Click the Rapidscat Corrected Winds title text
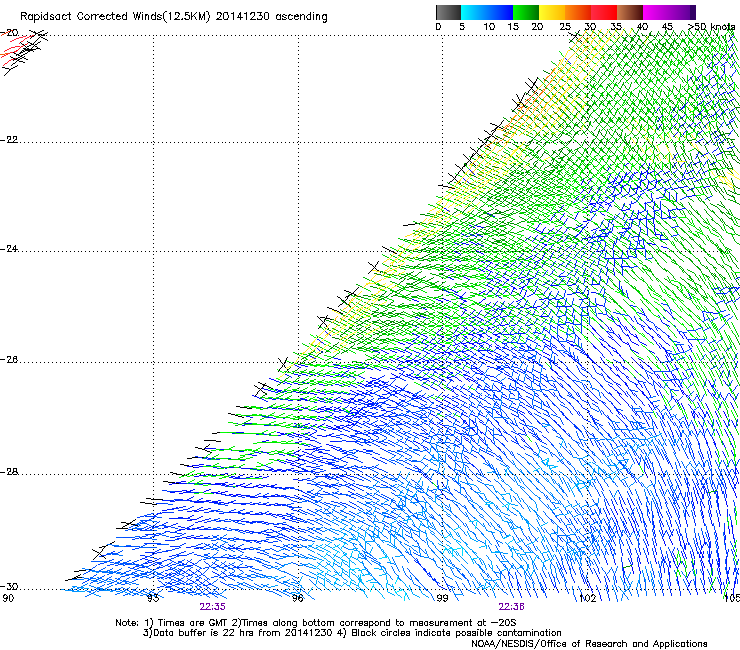Screen dimensions: 740x650 point(174,17)
